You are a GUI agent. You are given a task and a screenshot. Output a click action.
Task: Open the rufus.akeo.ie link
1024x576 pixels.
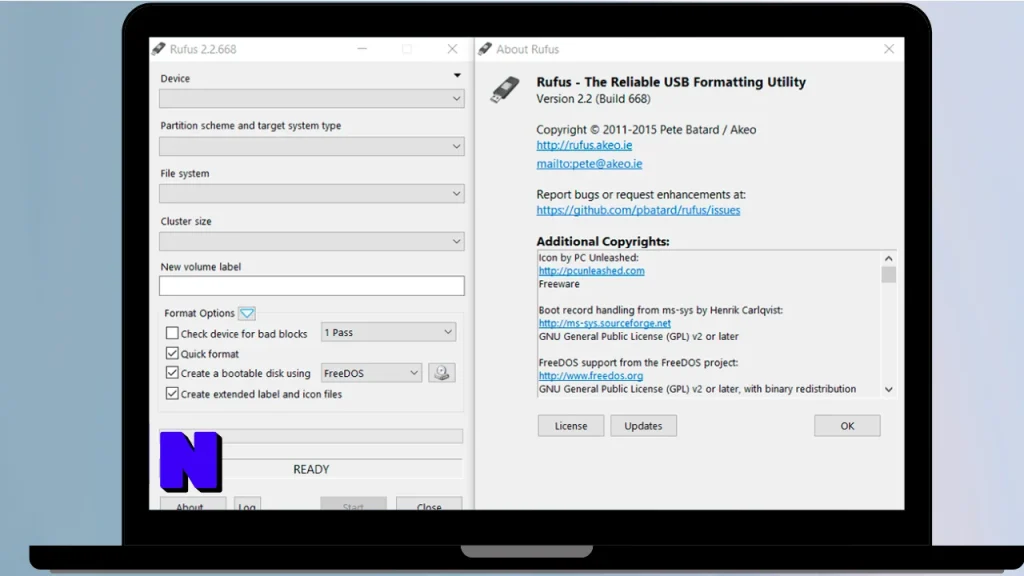tap(584, 145)
